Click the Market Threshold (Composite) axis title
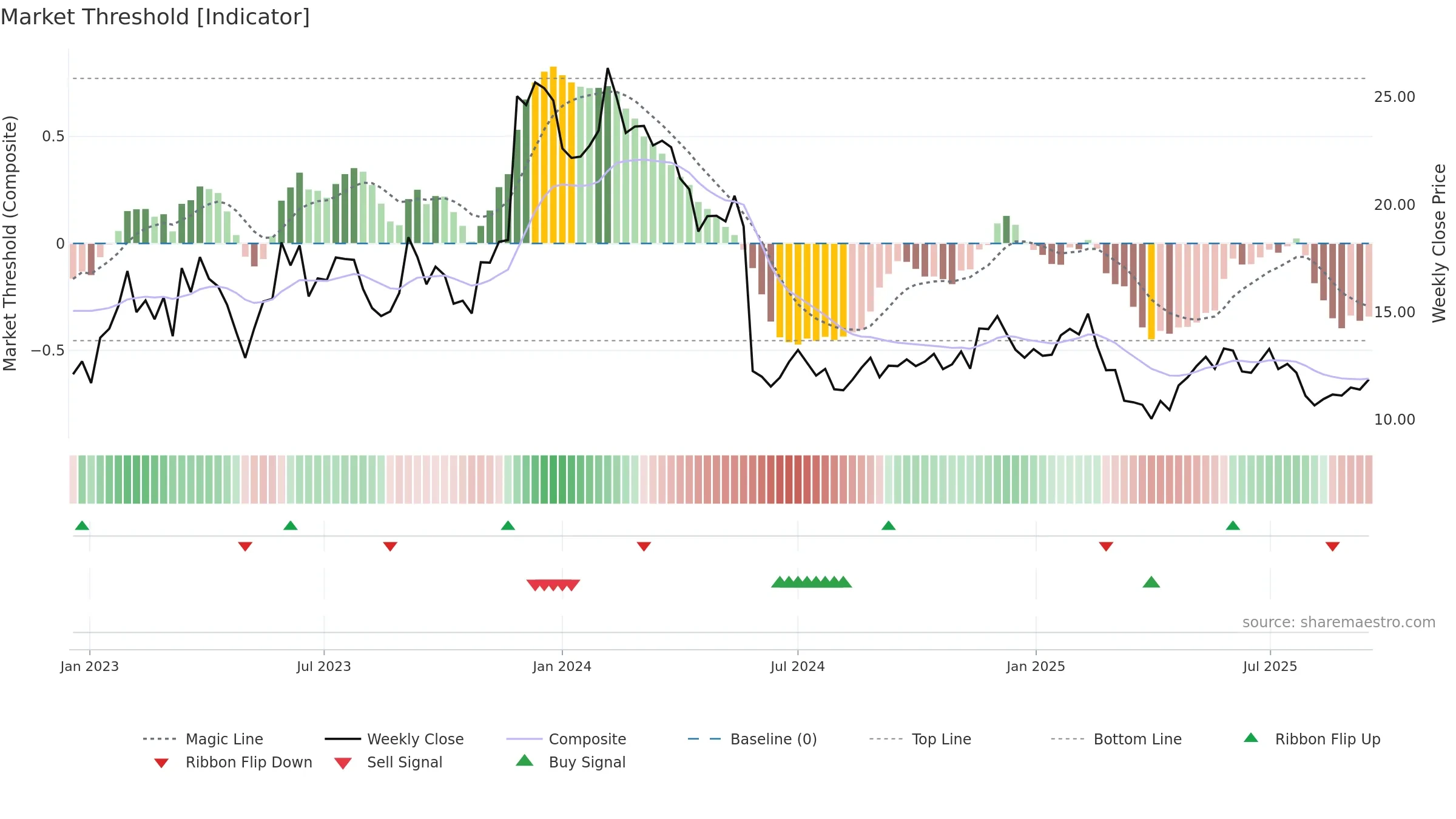The width and height of the screenshot is (1456, 819). pos(10,243)
